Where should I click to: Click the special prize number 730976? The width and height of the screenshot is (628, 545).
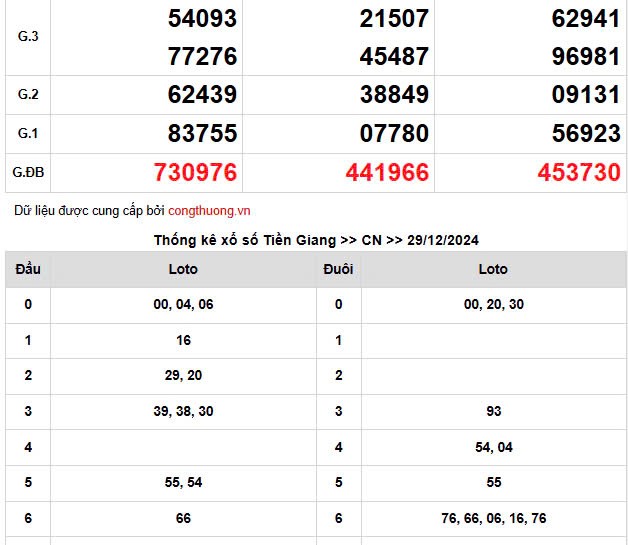click(195, 173)
